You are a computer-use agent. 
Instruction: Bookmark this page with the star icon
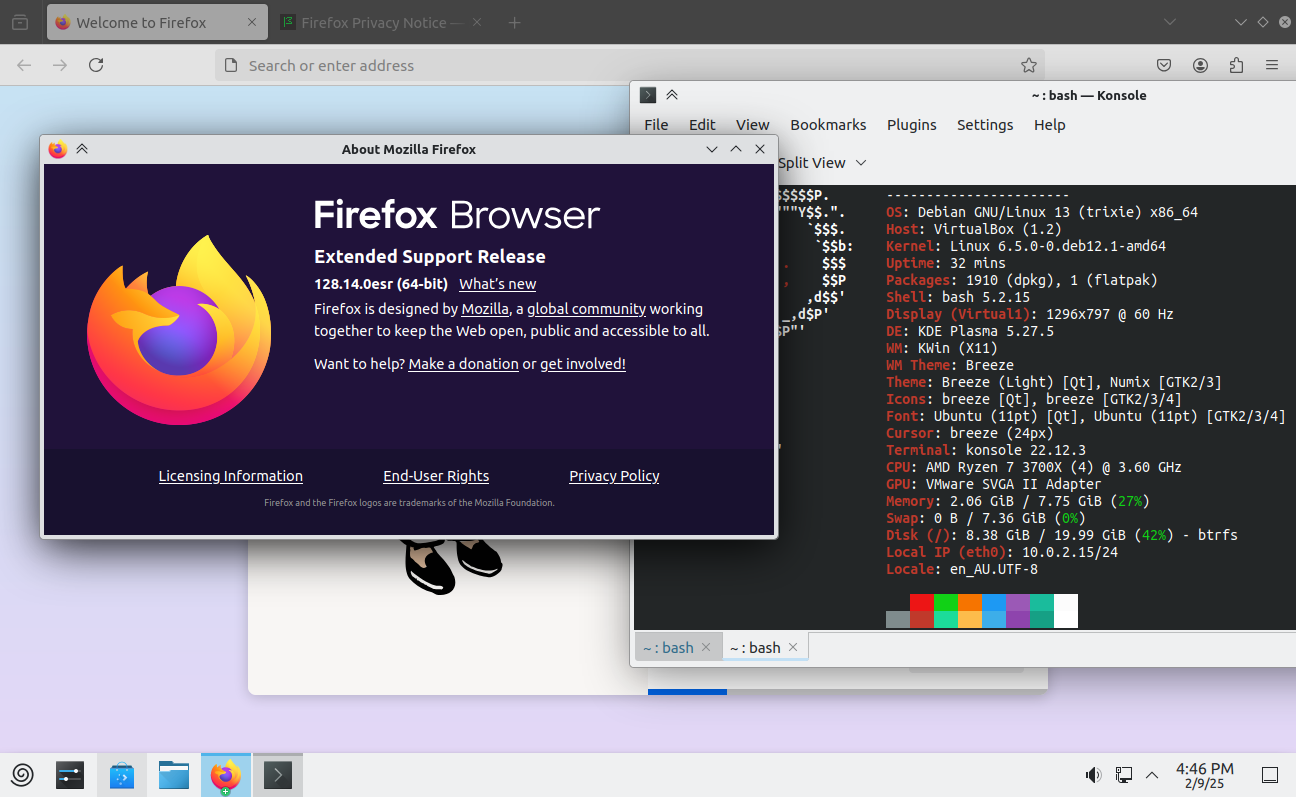coord(1028,65)
